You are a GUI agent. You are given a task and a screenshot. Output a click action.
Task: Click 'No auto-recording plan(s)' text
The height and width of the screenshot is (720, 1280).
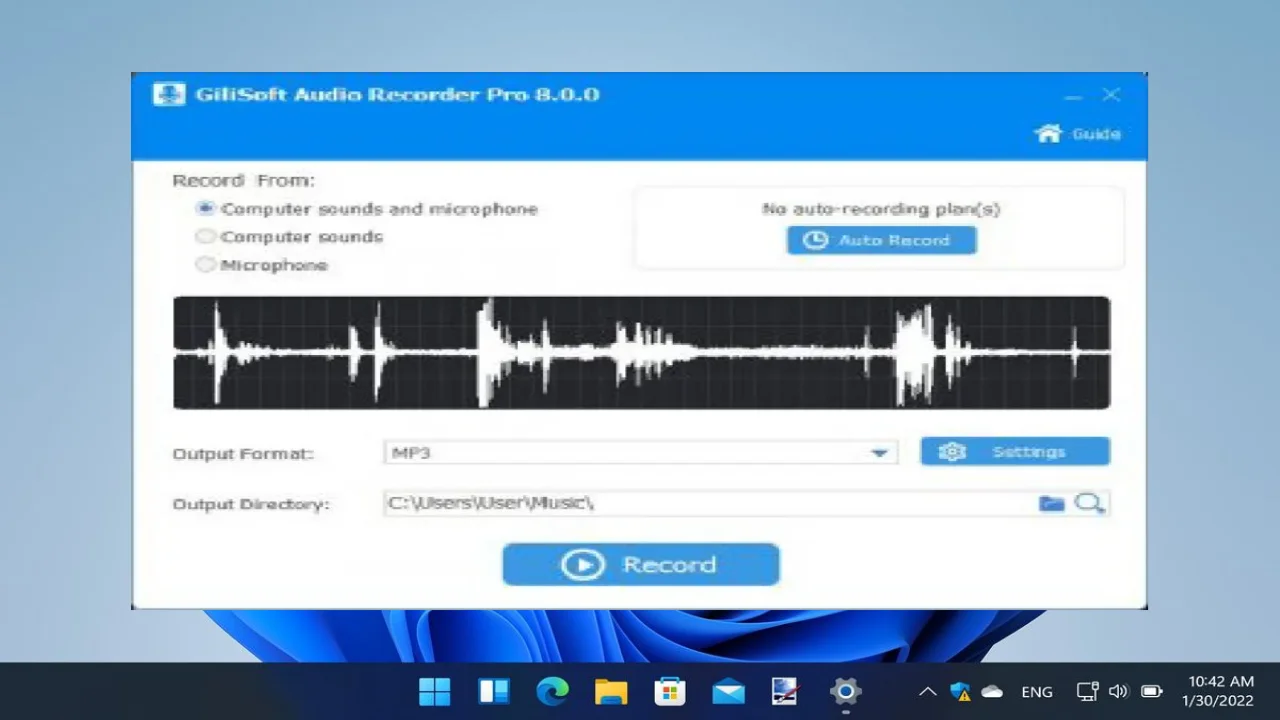pyautogui.click(x=881, y=209)
